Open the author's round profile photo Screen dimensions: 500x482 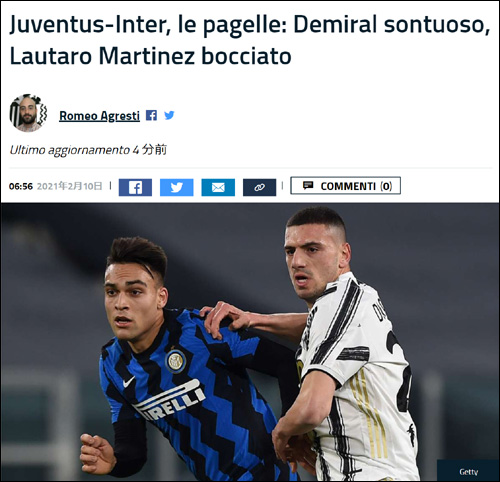coord(28,113)
